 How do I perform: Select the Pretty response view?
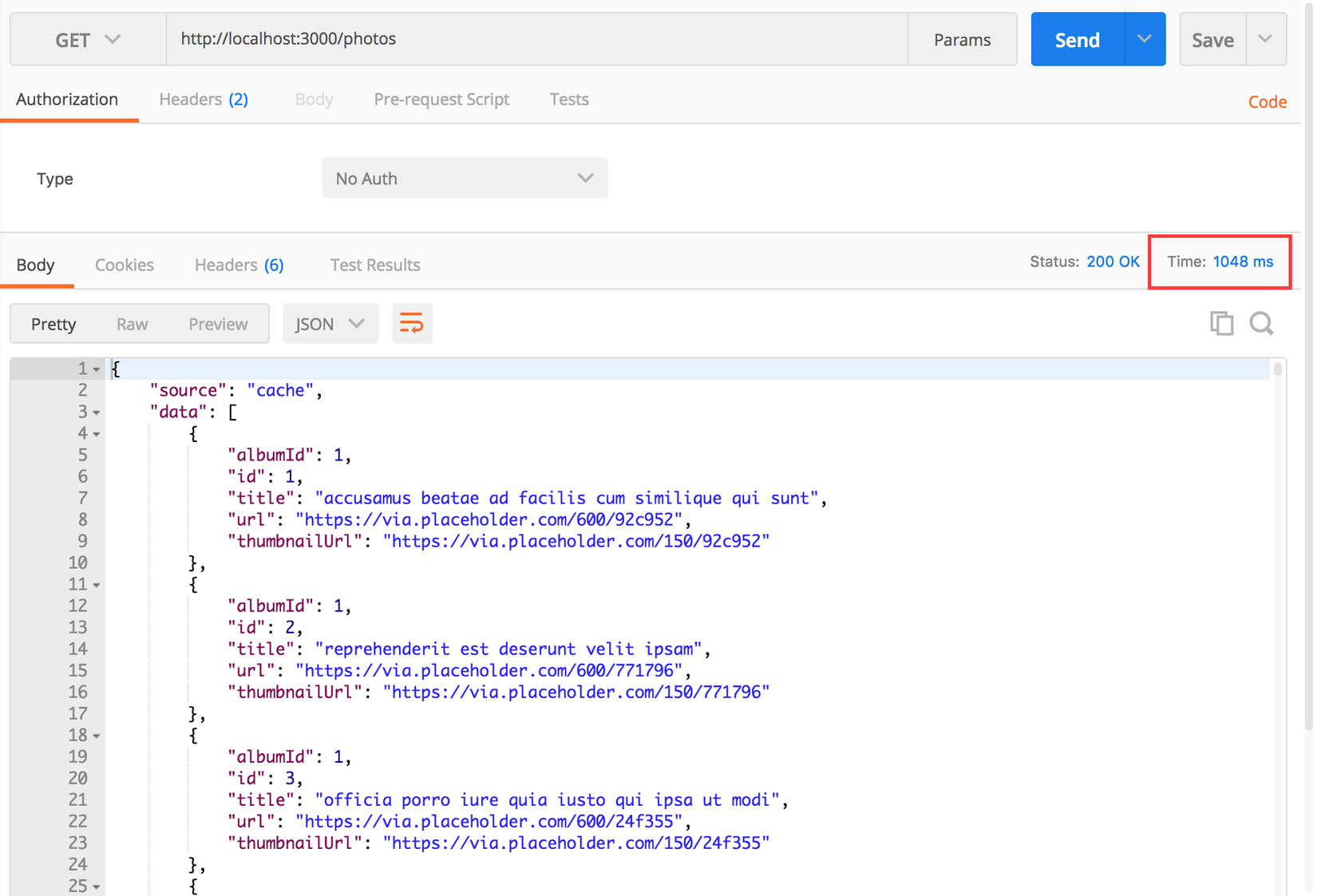coord(53,323)
